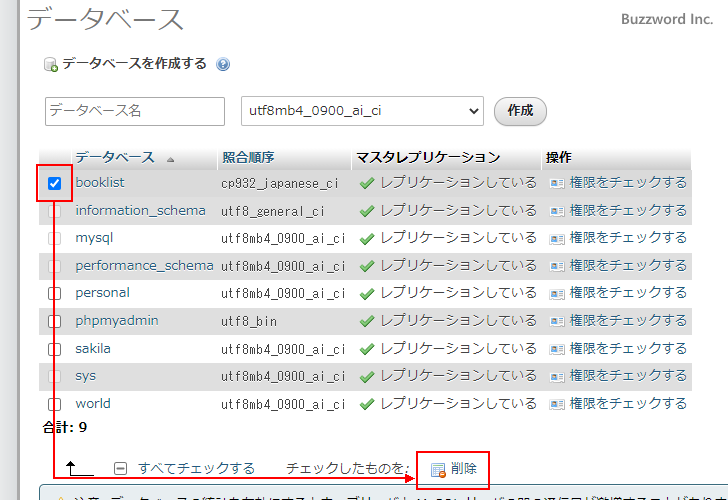Viewport: 728px width, 500px height.
Task: Check the phpmyadmin database checkbox
Action: coord(54,321)
